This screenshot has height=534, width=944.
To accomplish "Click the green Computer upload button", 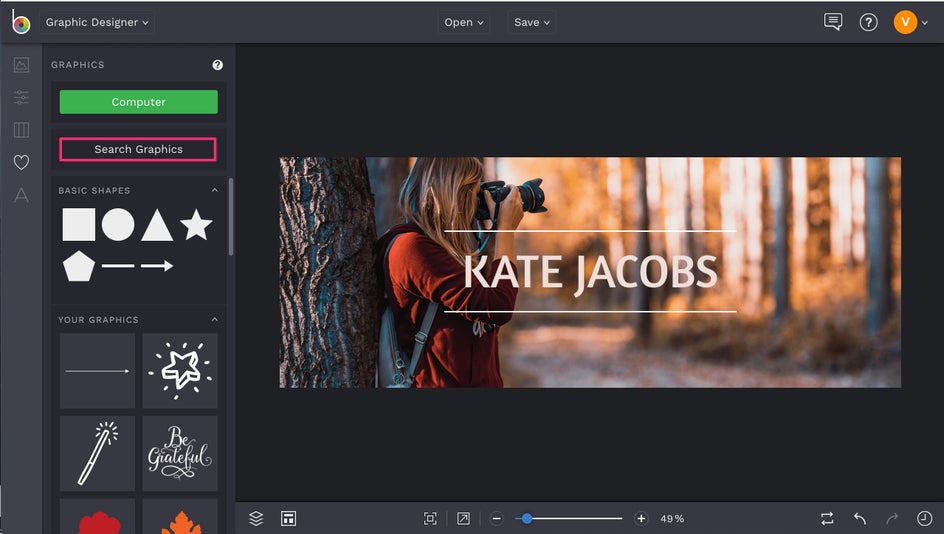I will (138, 102).
